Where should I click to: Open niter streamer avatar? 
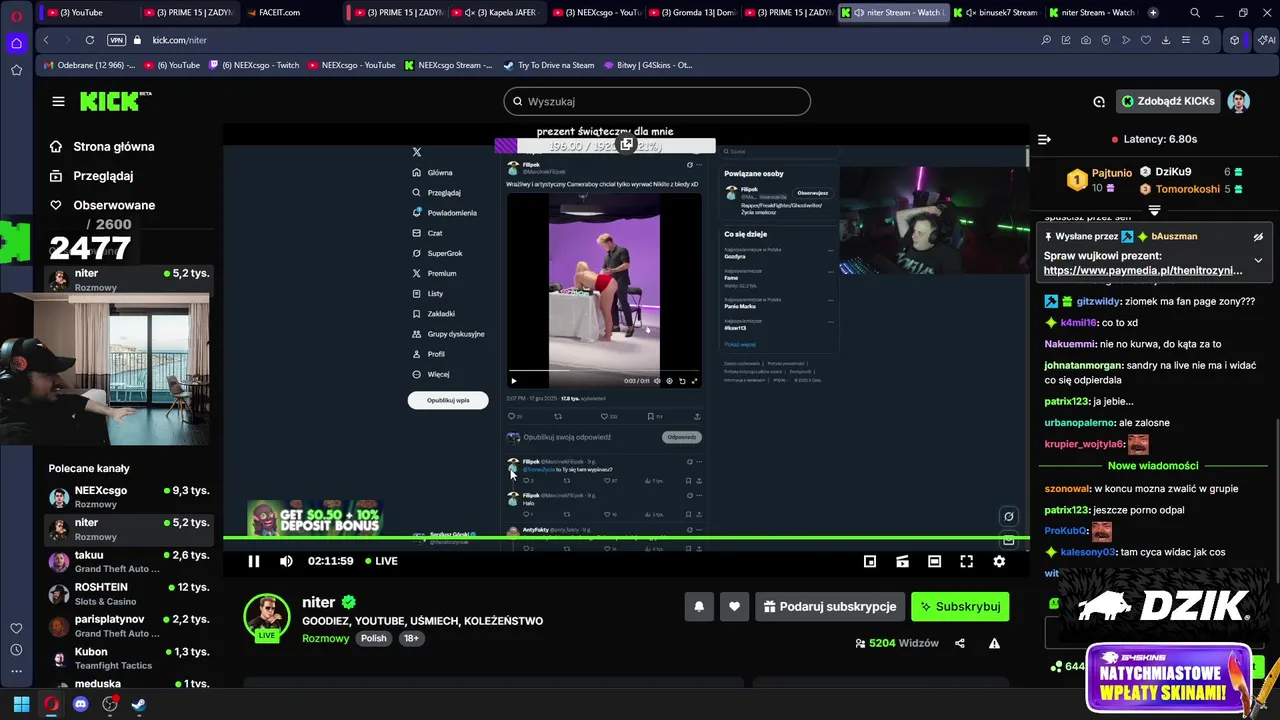267,616
